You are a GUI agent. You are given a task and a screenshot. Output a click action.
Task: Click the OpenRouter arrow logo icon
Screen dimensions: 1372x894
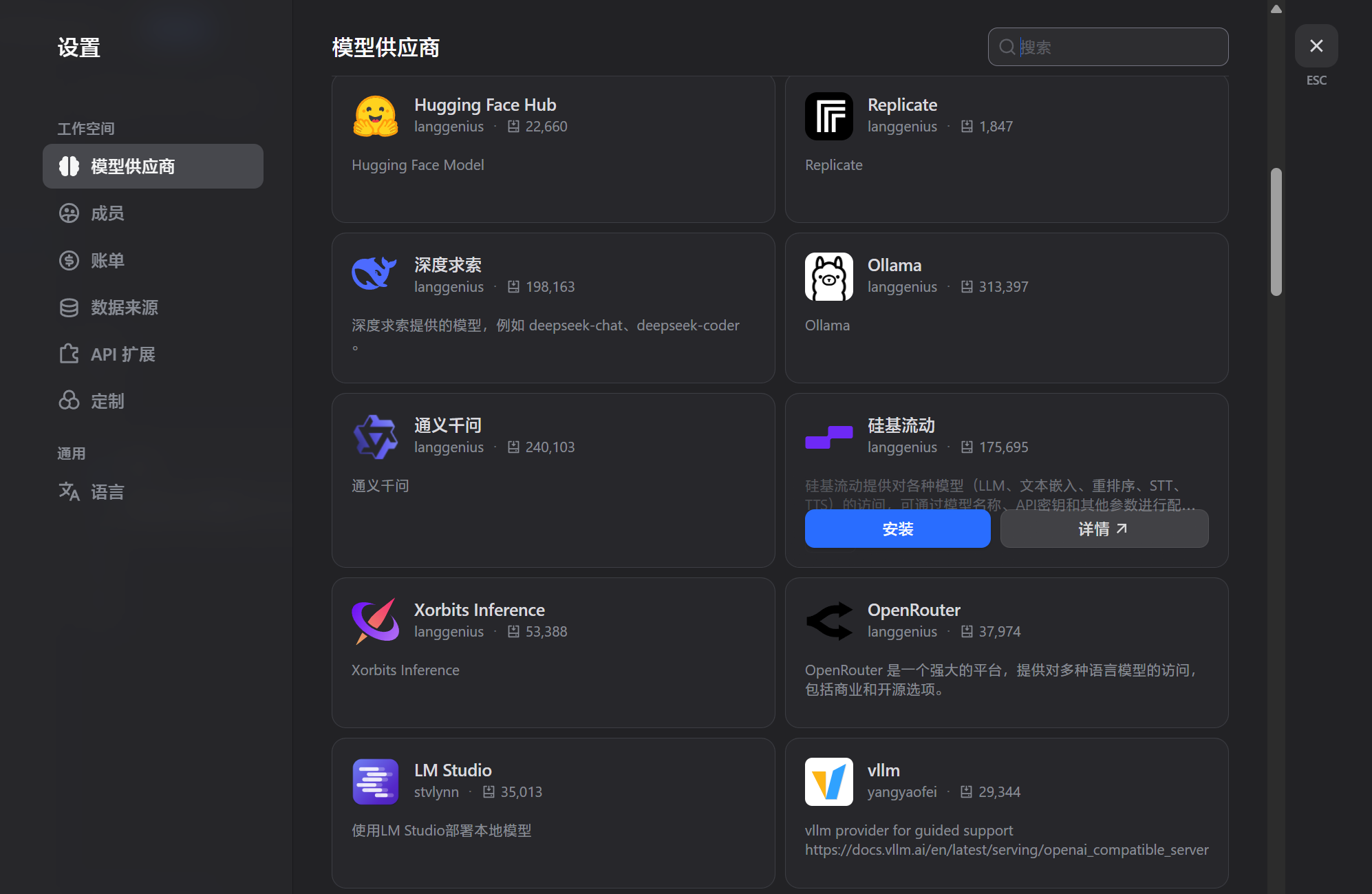point(828,621)
